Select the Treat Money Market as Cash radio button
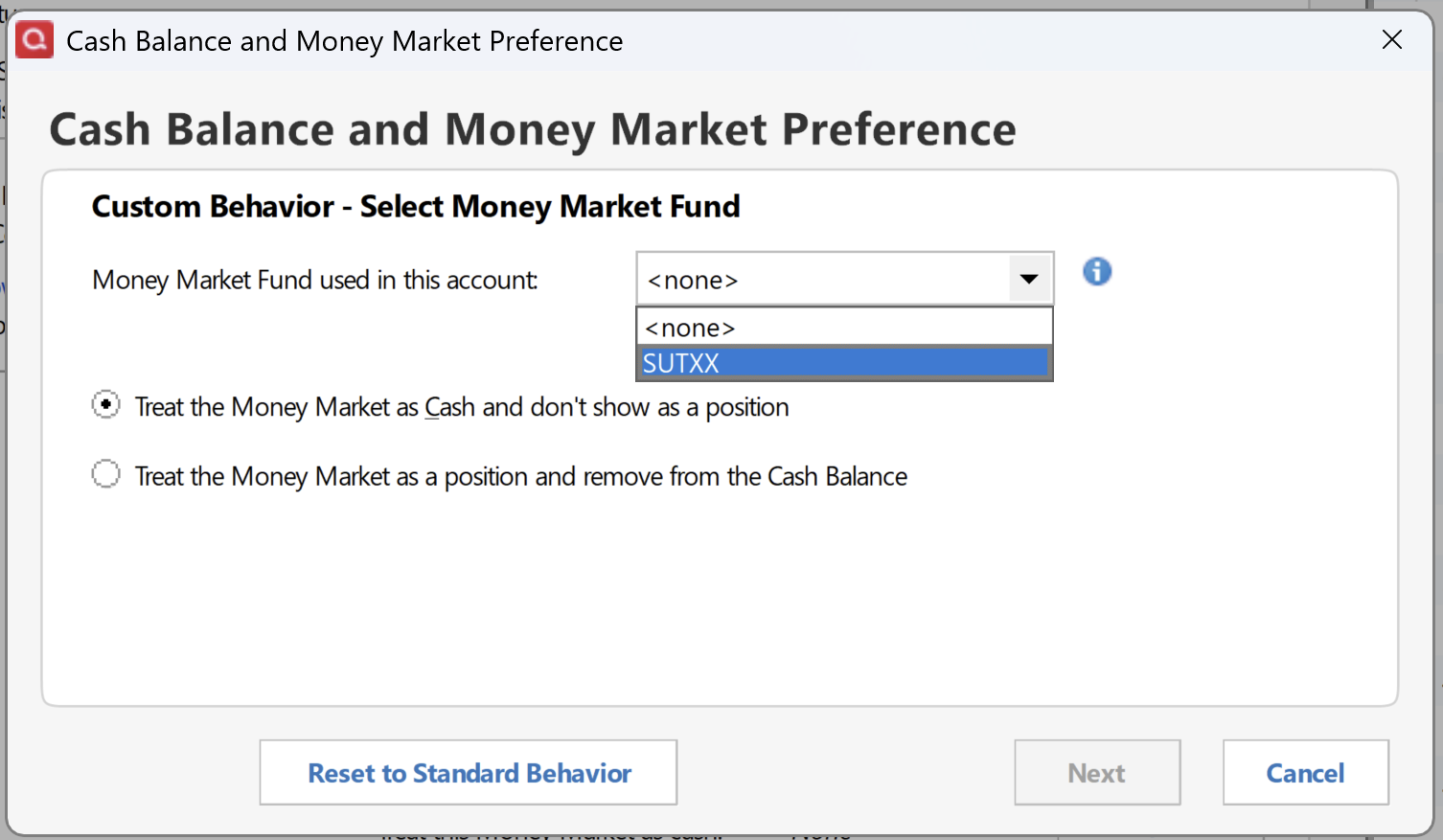Image resolution: width=1443 pixels, height=840 pixels. coord(105,405)
